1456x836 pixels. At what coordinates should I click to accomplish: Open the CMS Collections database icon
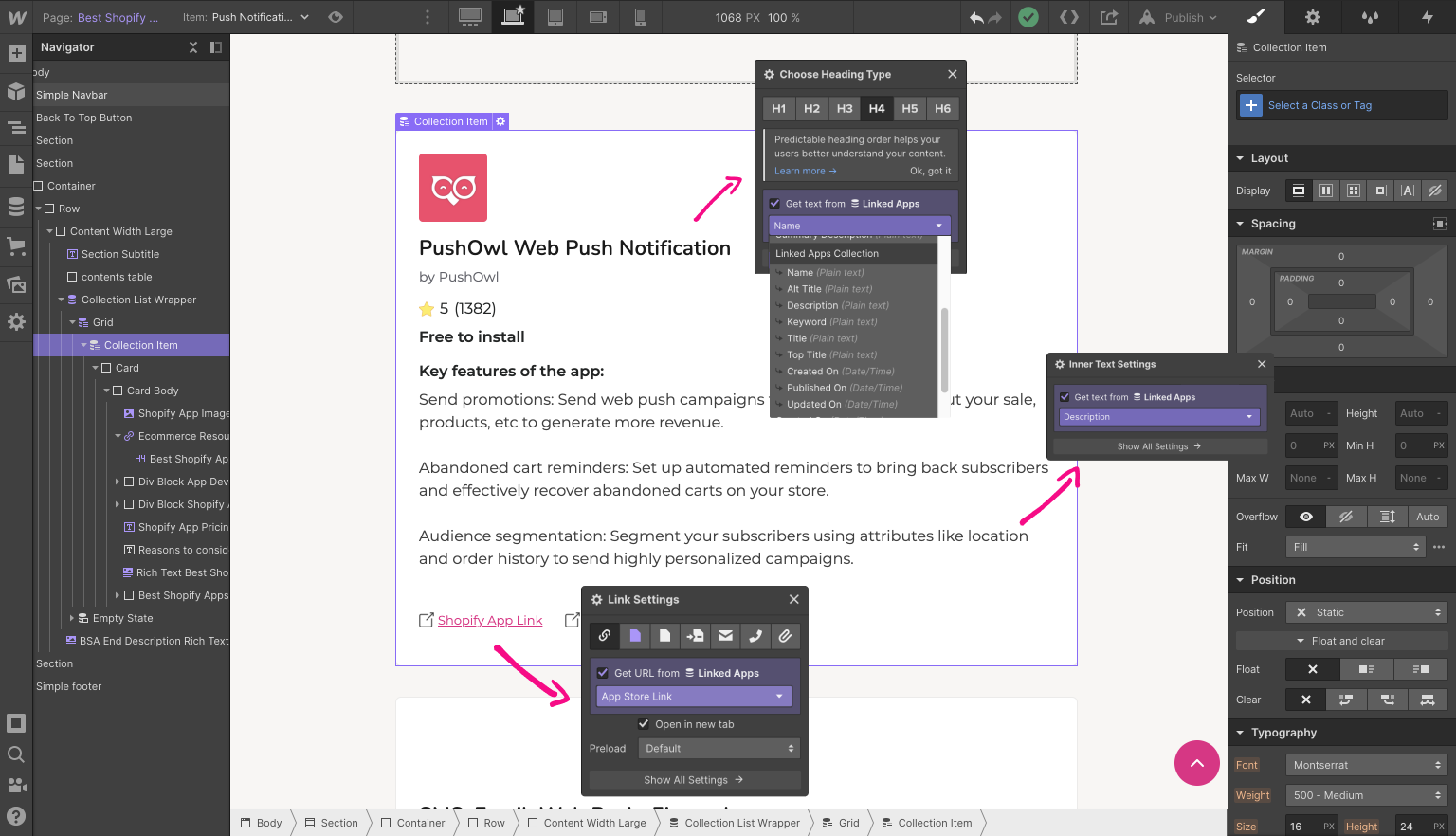pyautogui.click(x=16, y=207)
